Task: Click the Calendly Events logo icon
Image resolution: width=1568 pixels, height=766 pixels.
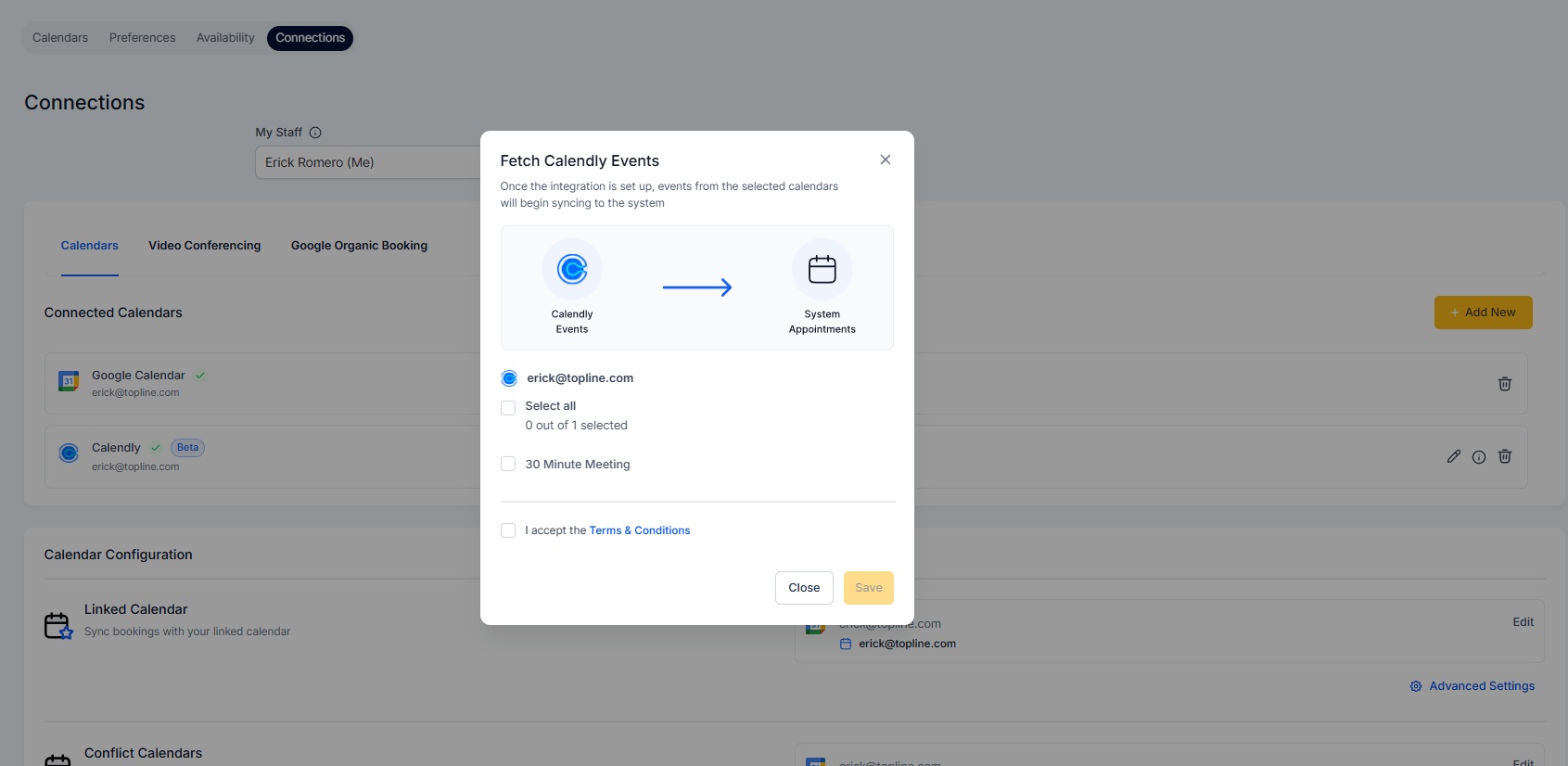Action: (x=572, y=269)
